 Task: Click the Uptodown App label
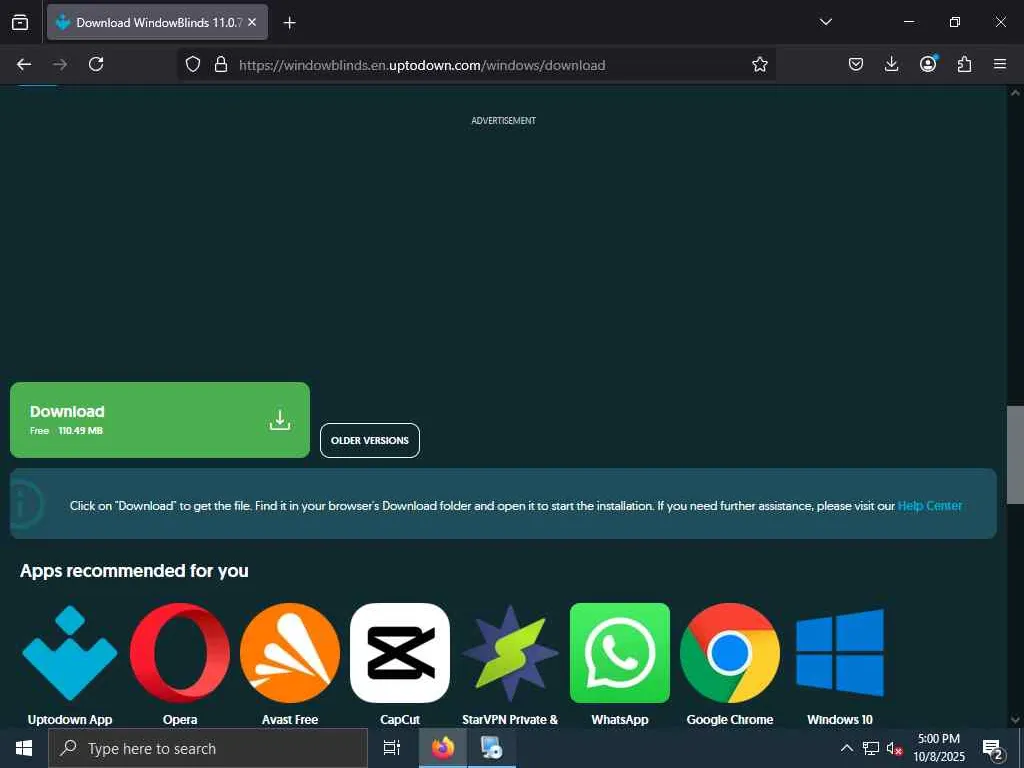pyautogui.click(x=70, y=720)
